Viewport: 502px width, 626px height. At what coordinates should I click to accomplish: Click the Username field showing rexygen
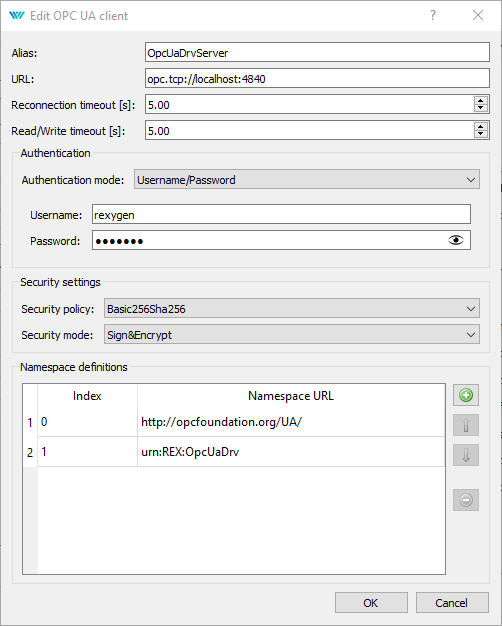coord(281,214)
